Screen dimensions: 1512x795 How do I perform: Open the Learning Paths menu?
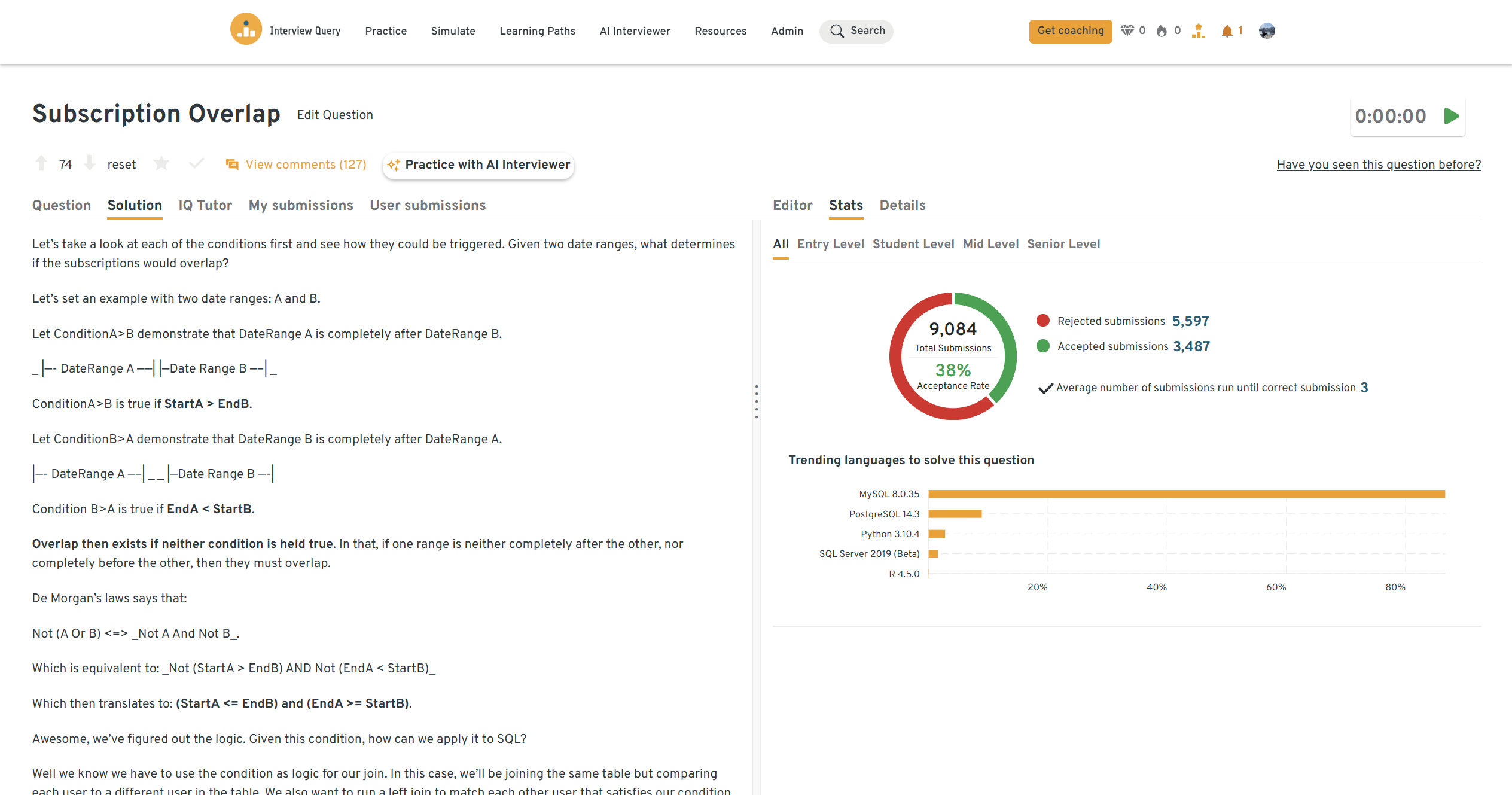tap(537, 31)
